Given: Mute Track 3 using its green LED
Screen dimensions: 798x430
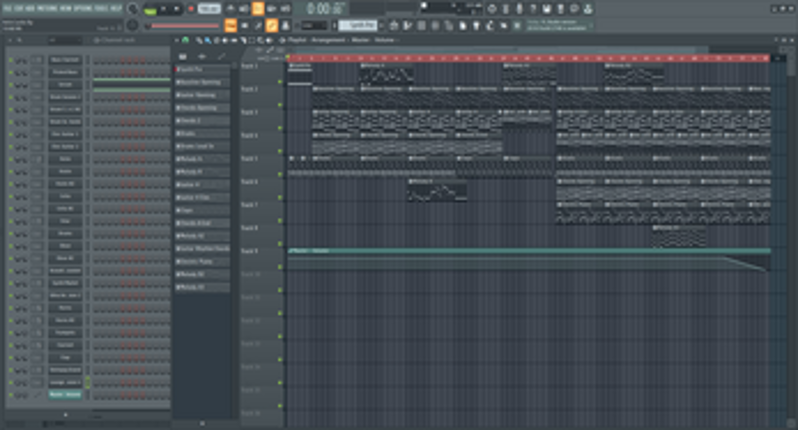Looking at the screenshot, I should coord(280,128).
